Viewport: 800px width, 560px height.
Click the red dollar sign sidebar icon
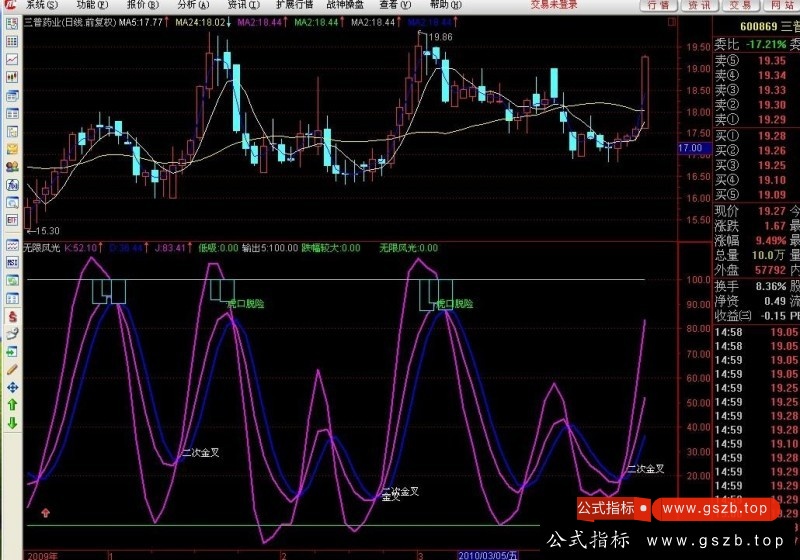coord(12,315)
